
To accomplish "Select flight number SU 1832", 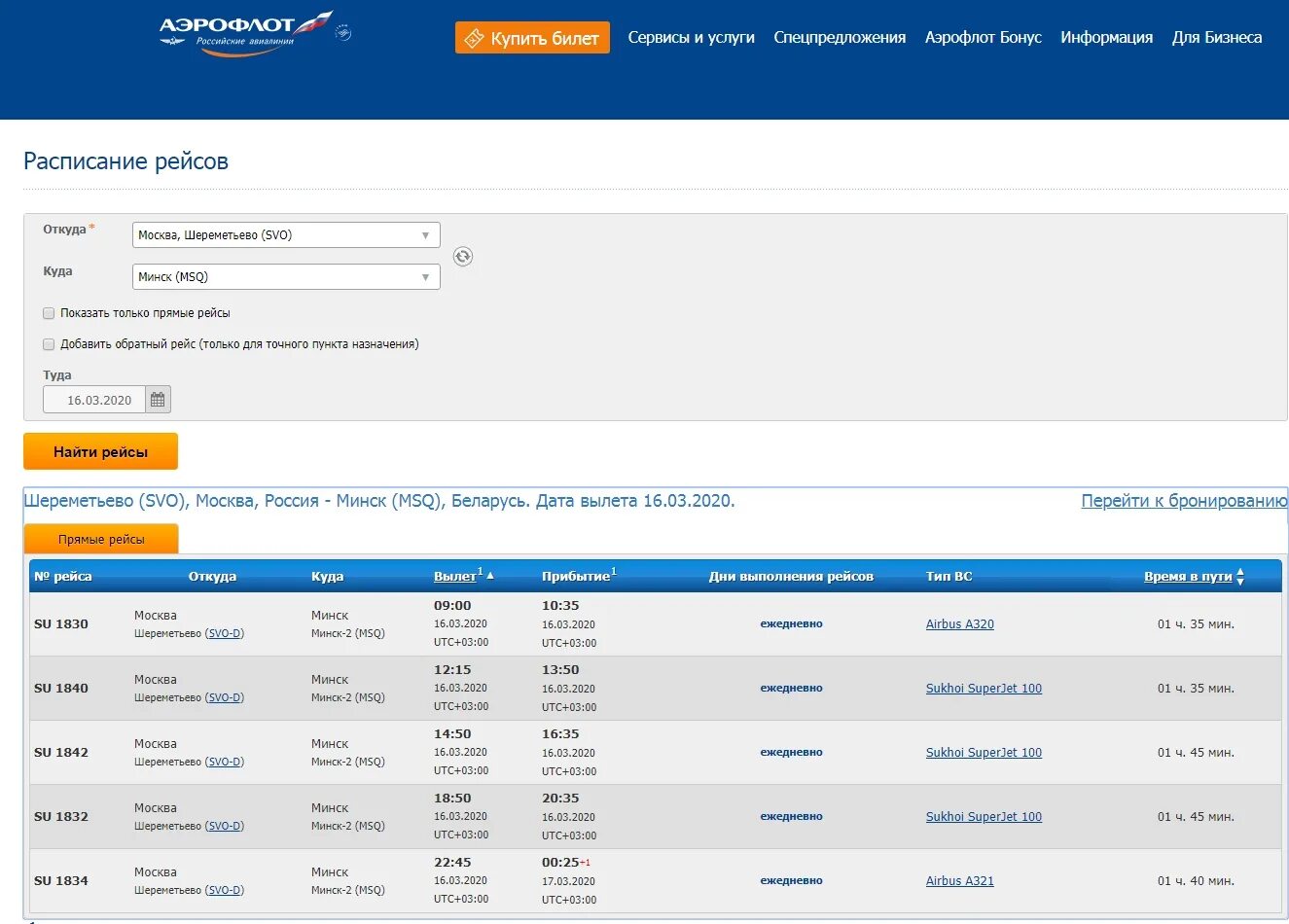I will click(x=61, y=817).
